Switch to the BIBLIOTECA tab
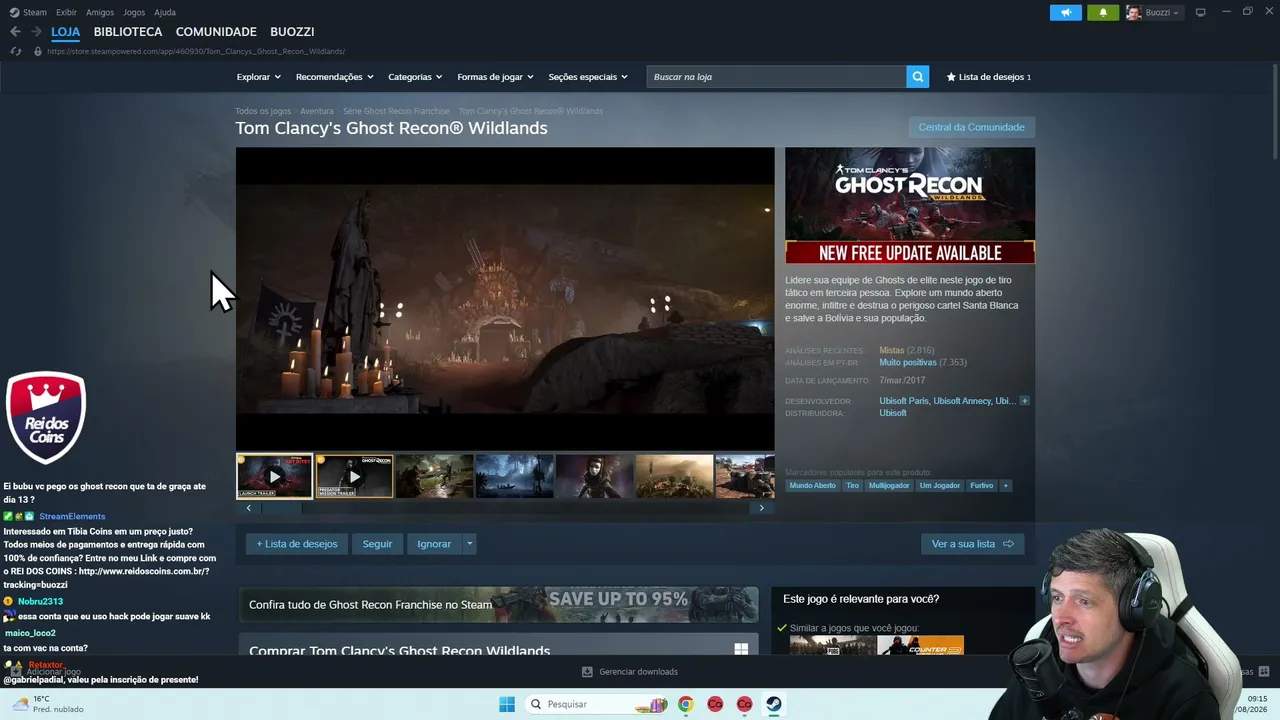 (128, 32)
